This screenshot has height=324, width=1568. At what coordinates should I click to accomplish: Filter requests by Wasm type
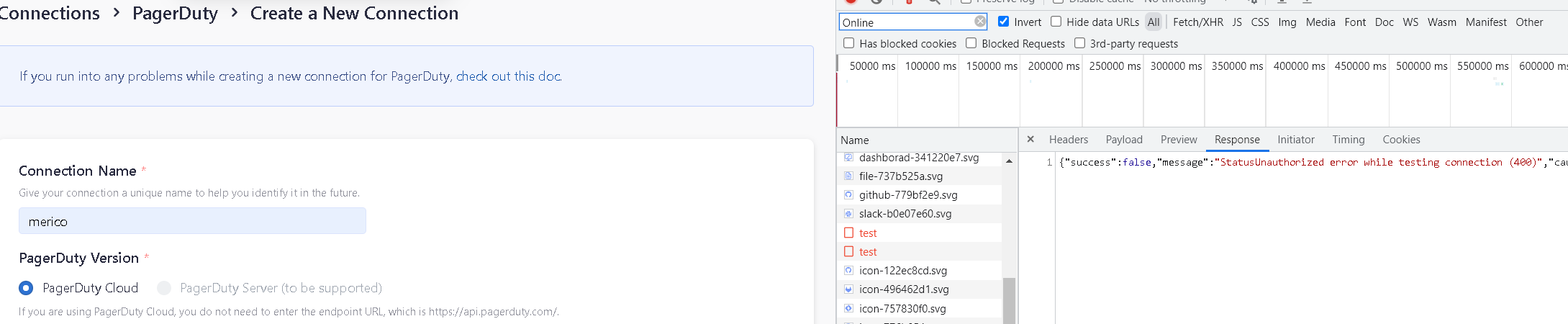pyautogui.click(x=1441, y=22)
